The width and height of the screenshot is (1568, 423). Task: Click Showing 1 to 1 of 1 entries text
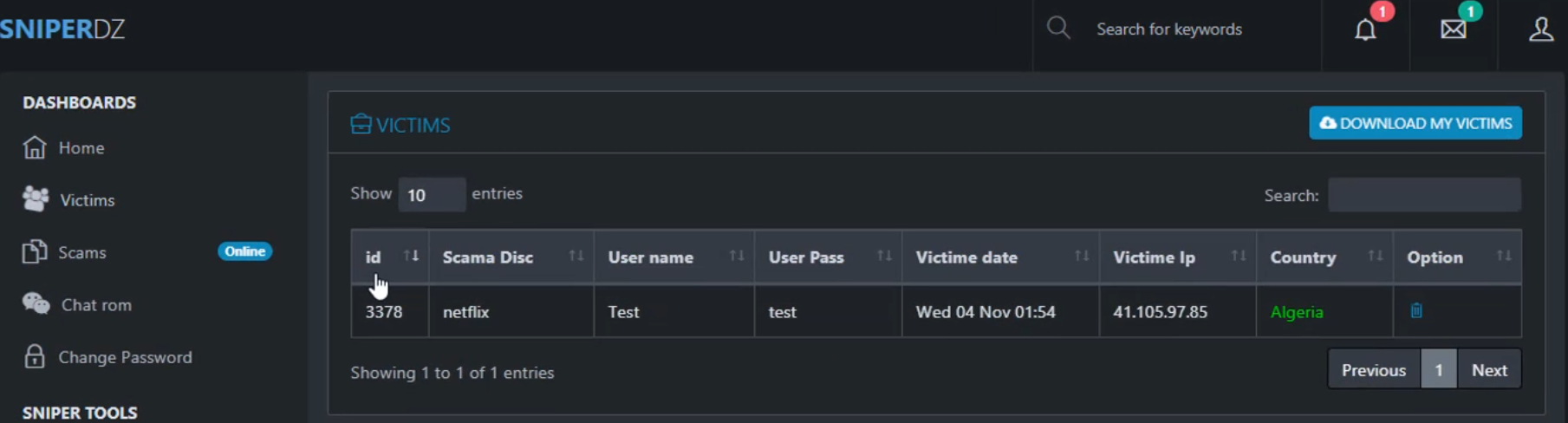[452, 373]
